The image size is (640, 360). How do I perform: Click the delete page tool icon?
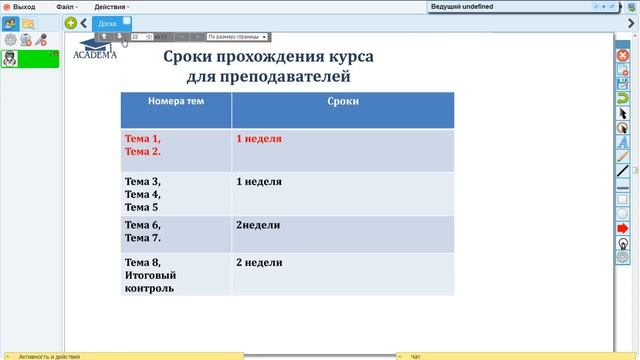pos(622,70)
